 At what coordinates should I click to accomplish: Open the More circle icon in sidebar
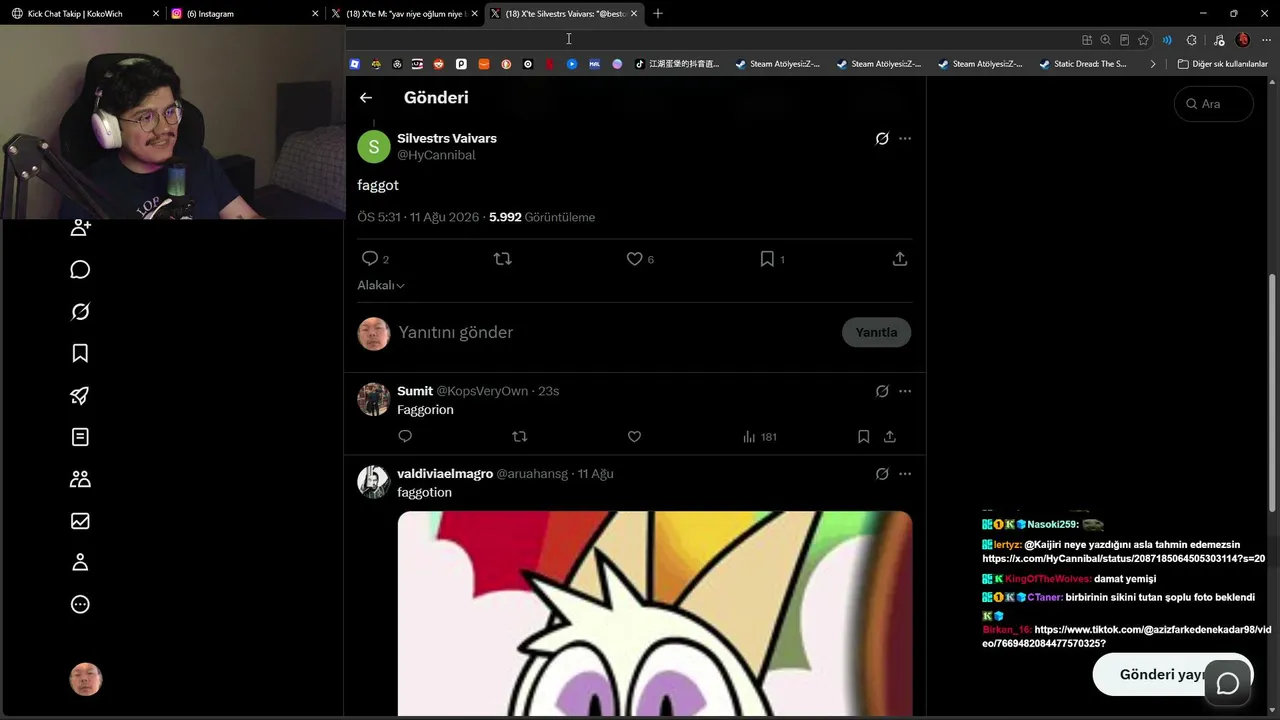[81, 604]
